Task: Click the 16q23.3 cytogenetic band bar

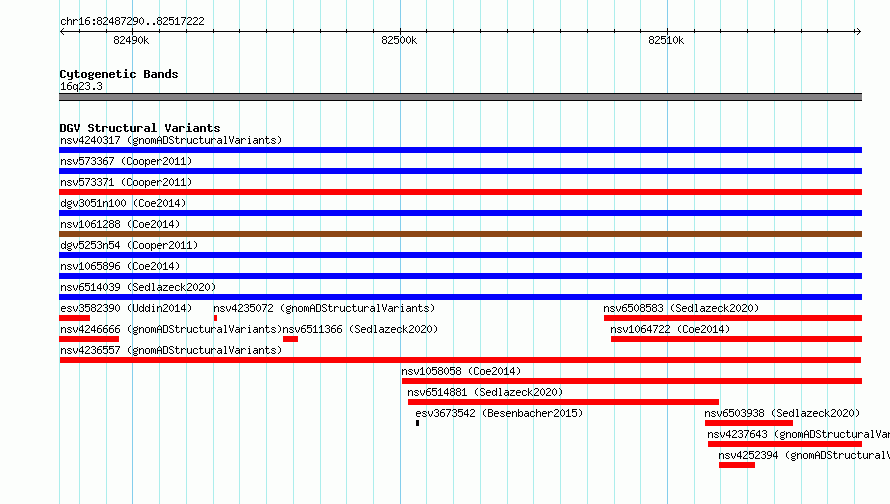Action: pyautogui.click(x=460, y=97)
